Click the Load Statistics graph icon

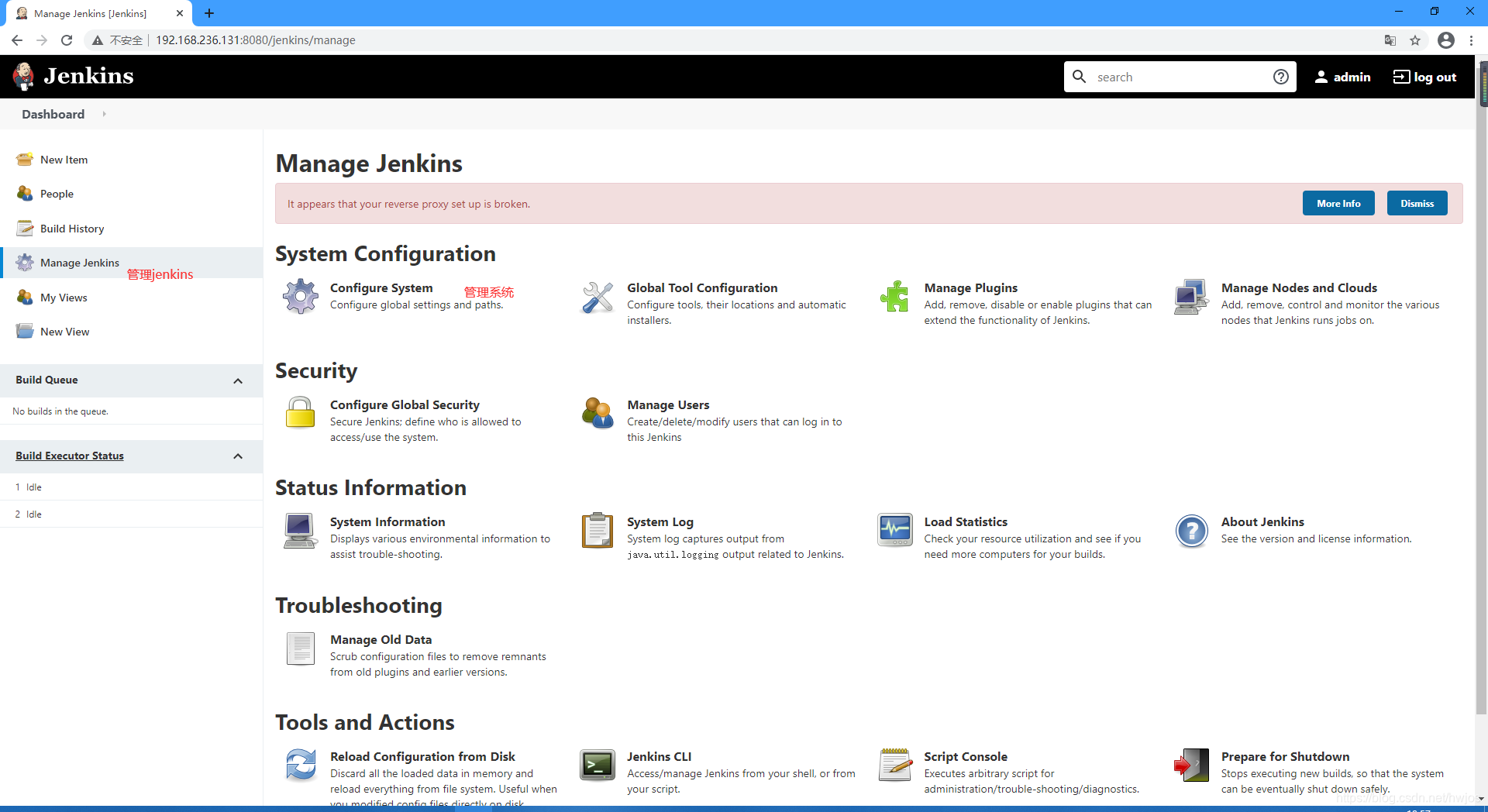tap(894, 530)
